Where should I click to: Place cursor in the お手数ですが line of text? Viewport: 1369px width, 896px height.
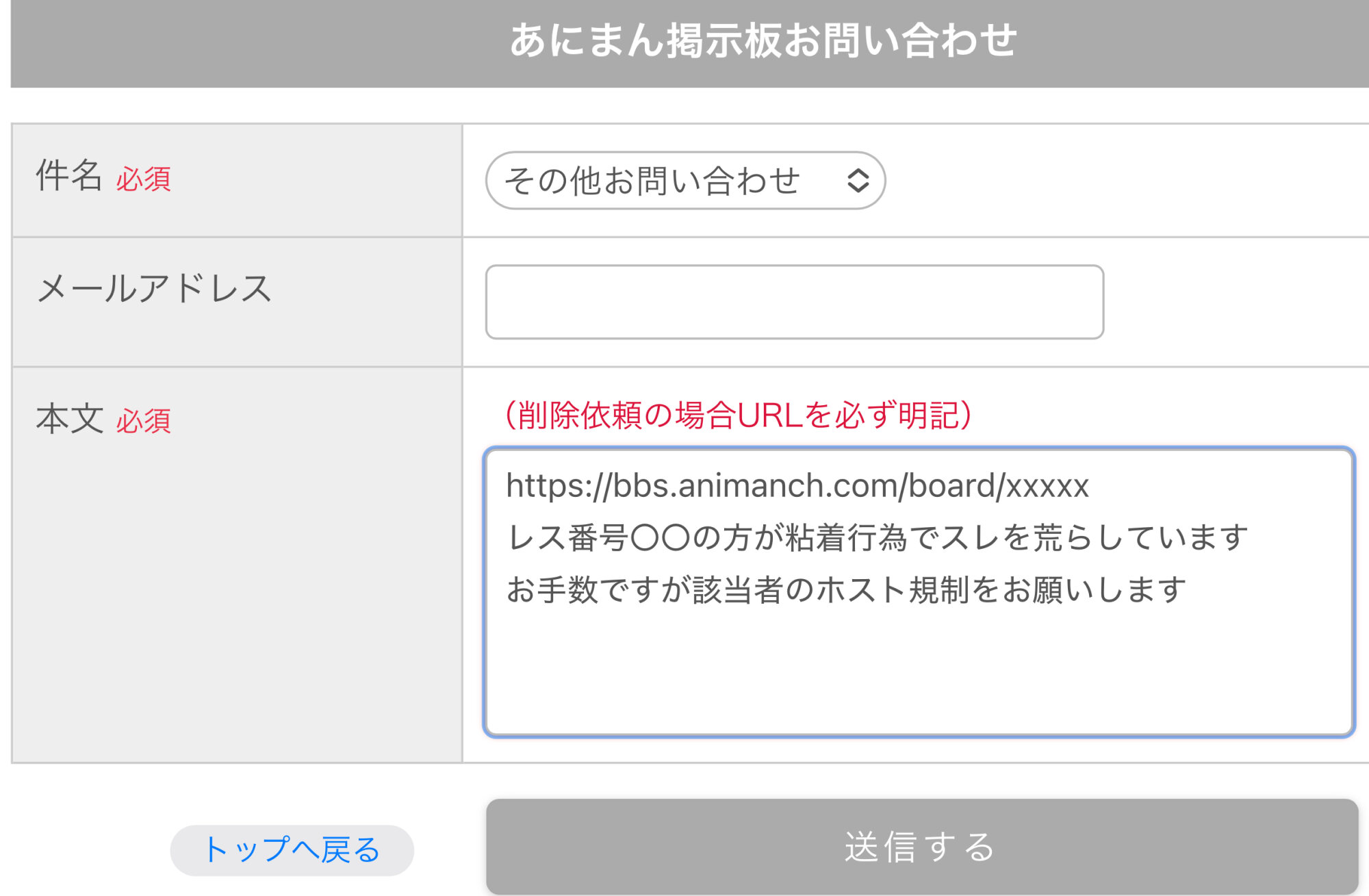[845, 590]
